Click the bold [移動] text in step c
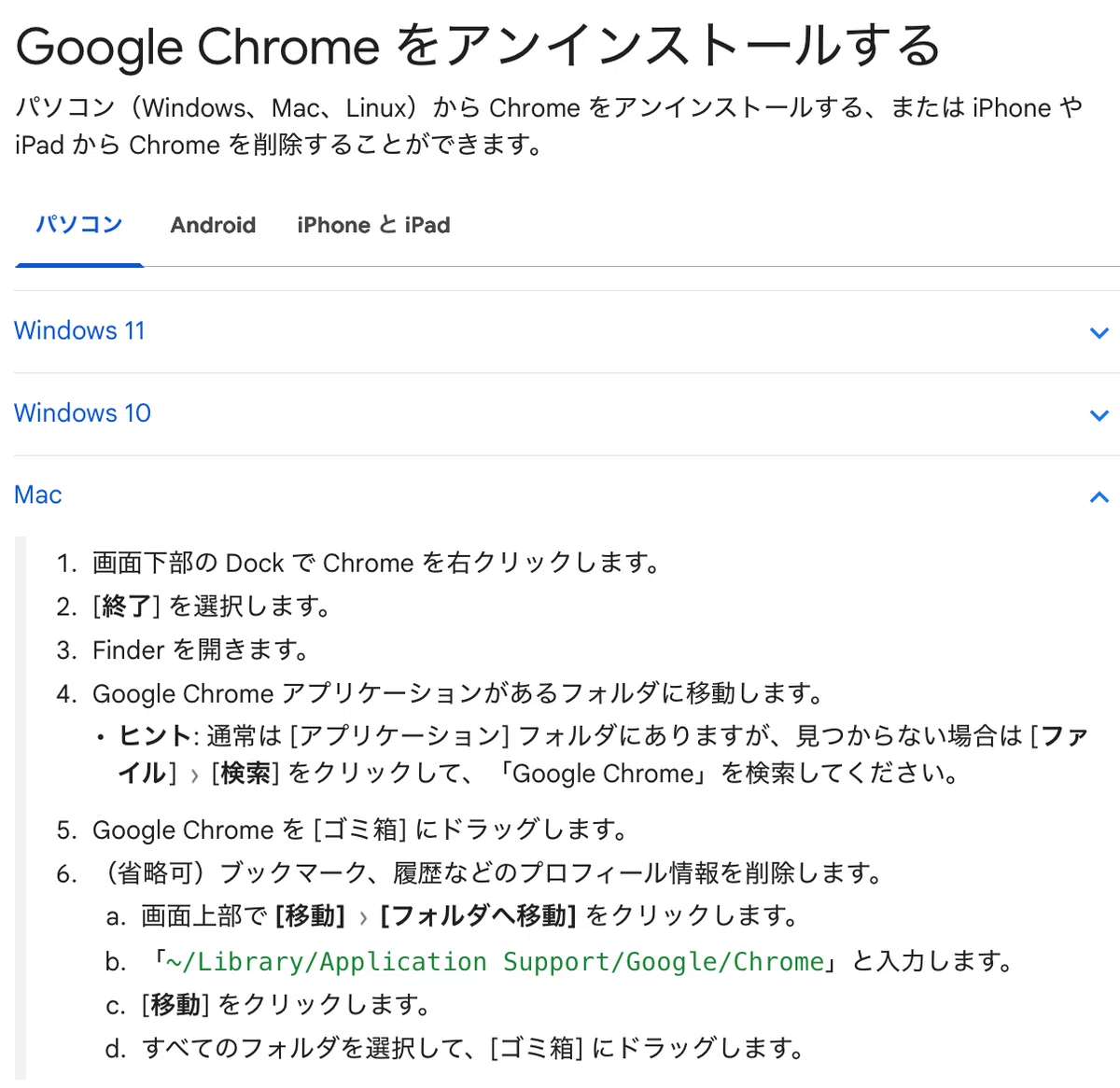This screenshot has width=1120, height=1088. point(175,1005)
